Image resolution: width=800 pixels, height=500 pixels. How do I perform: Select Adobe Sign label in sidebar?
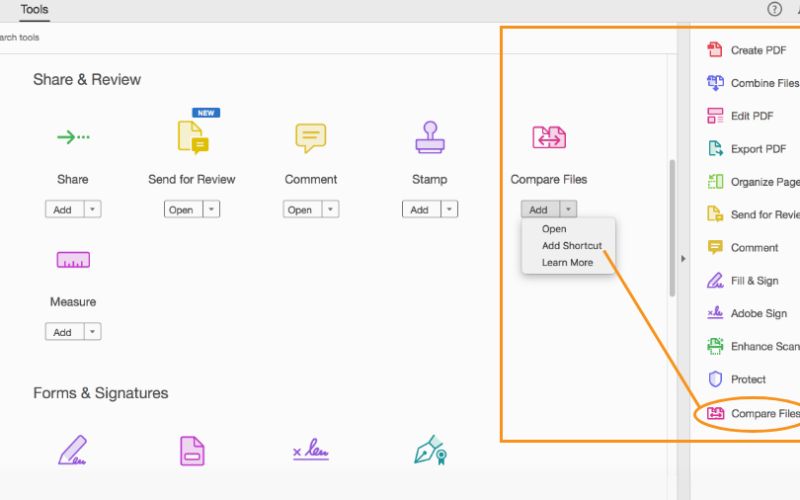[x=759, y=313]
